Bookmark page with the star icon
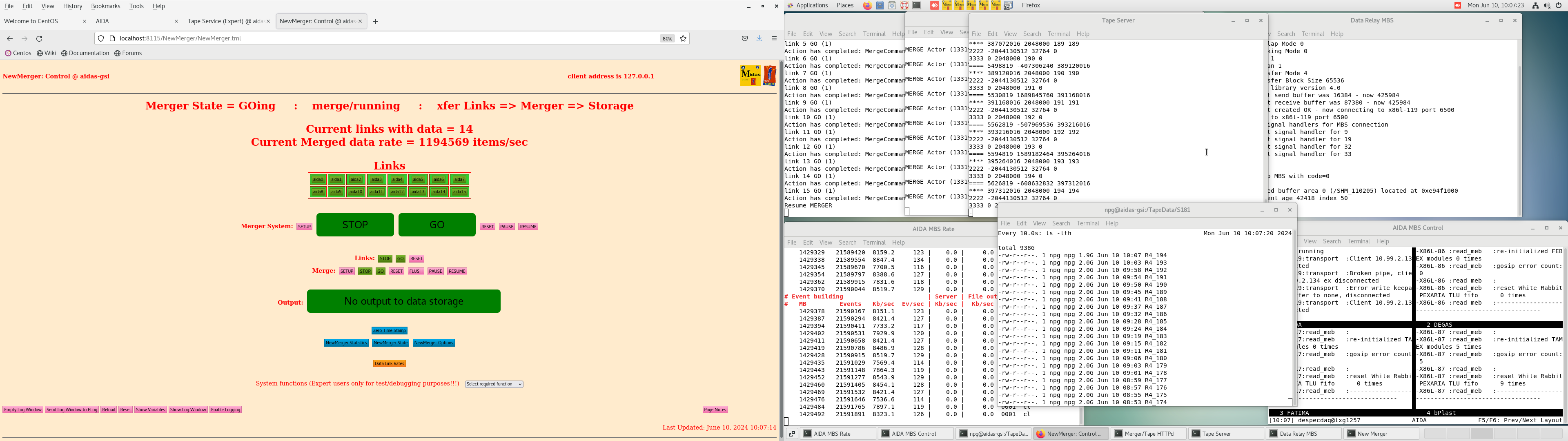 (x=683, y=38)
